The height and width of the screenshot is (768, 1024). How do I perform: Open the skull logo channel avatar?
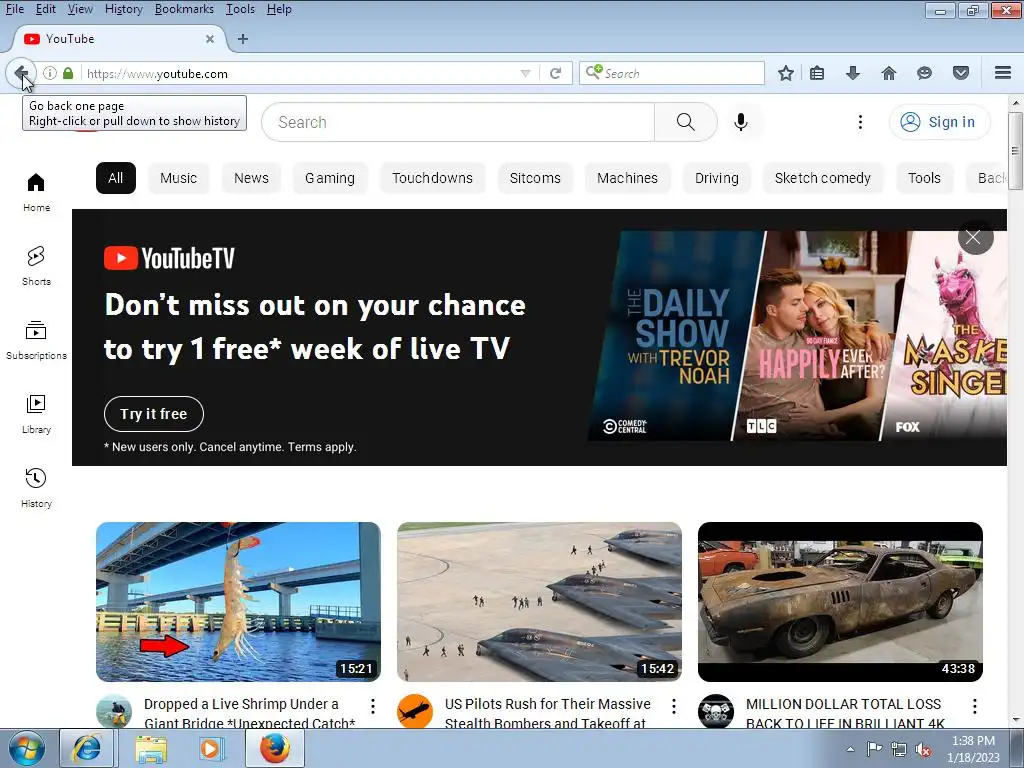tap(716, 711)
